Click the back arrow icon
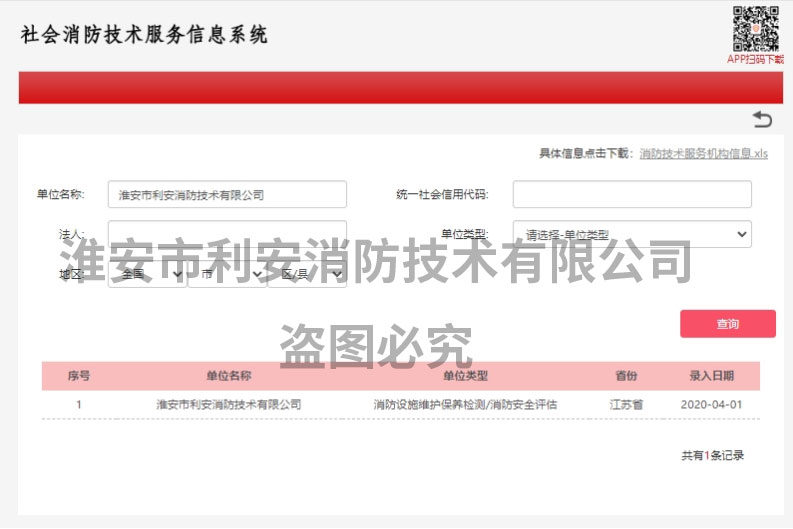This screenshot has width=793, height=529. [762, 120]
